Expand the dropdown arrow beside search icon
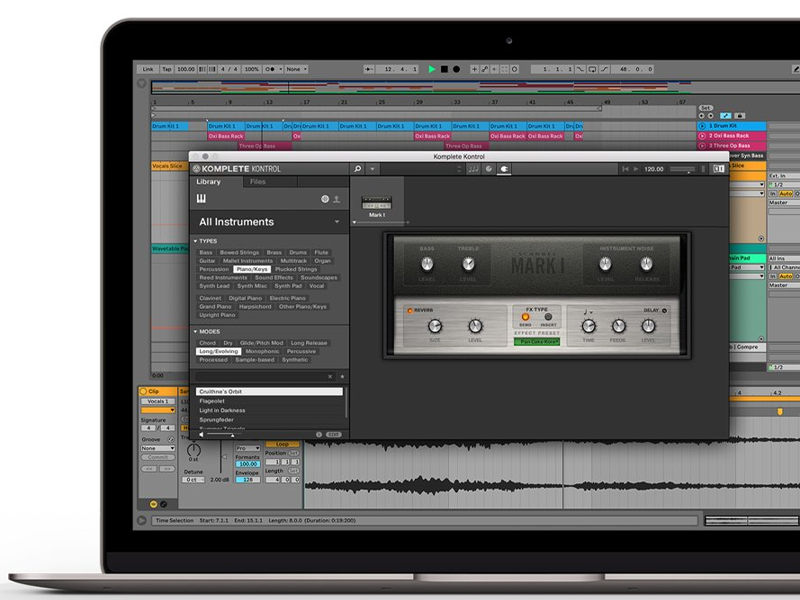This screenshot has height=600, width=800. (372, 169)
